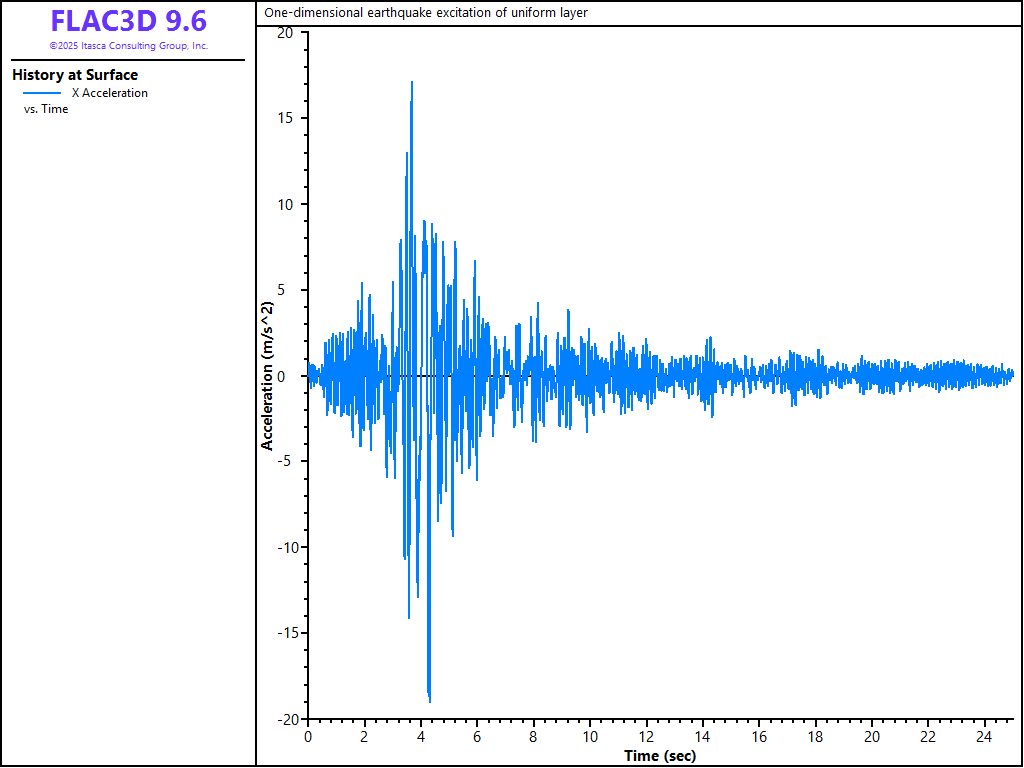Image resolution: width=1024 pixels, height=768 pixels.
Task: Click the 12 tick on the time axis
Action: click(x=646, y=737)
